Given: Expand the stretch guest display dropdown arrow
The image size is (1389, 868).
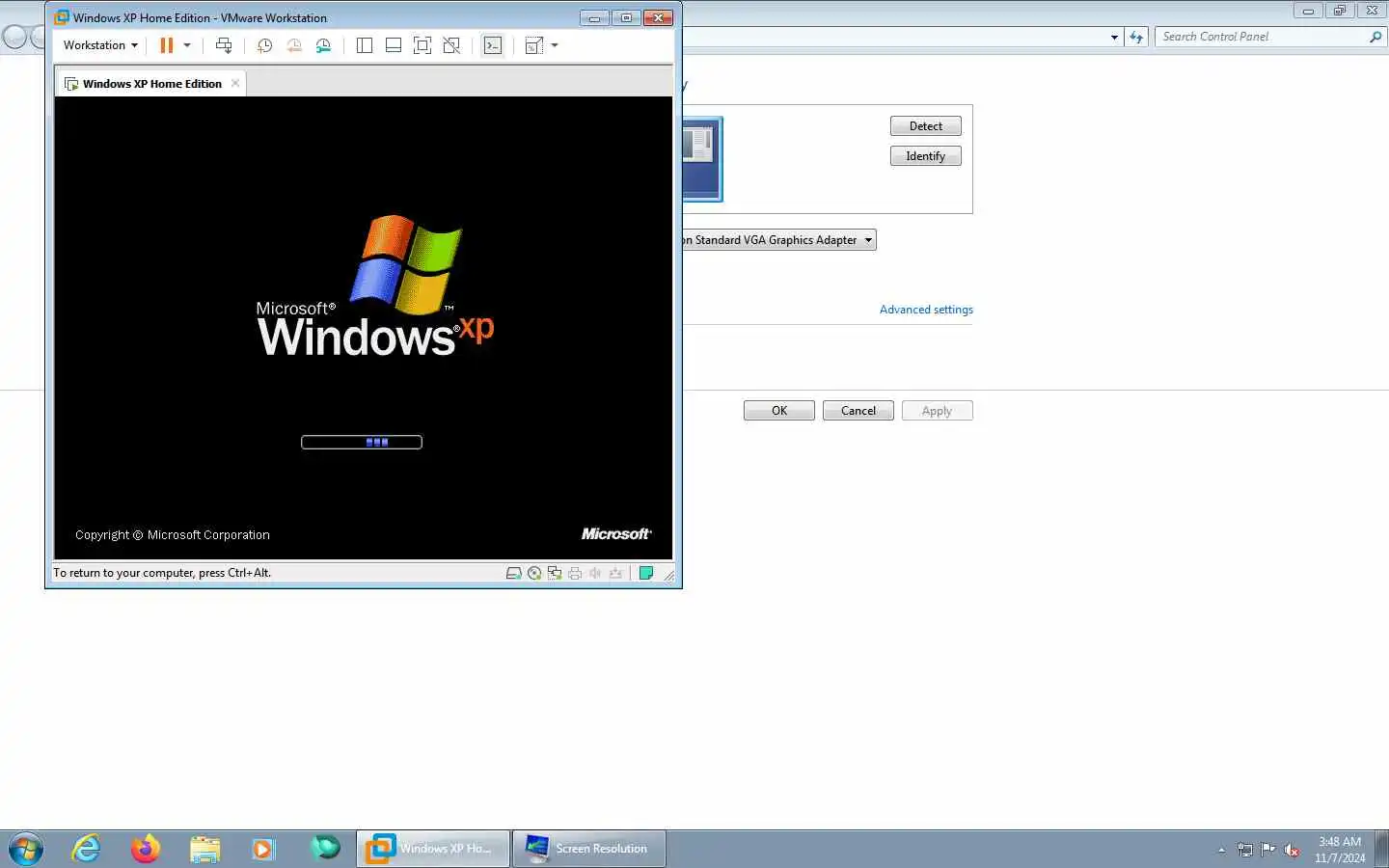Looking at the screenshot, I should coord(555,45).
